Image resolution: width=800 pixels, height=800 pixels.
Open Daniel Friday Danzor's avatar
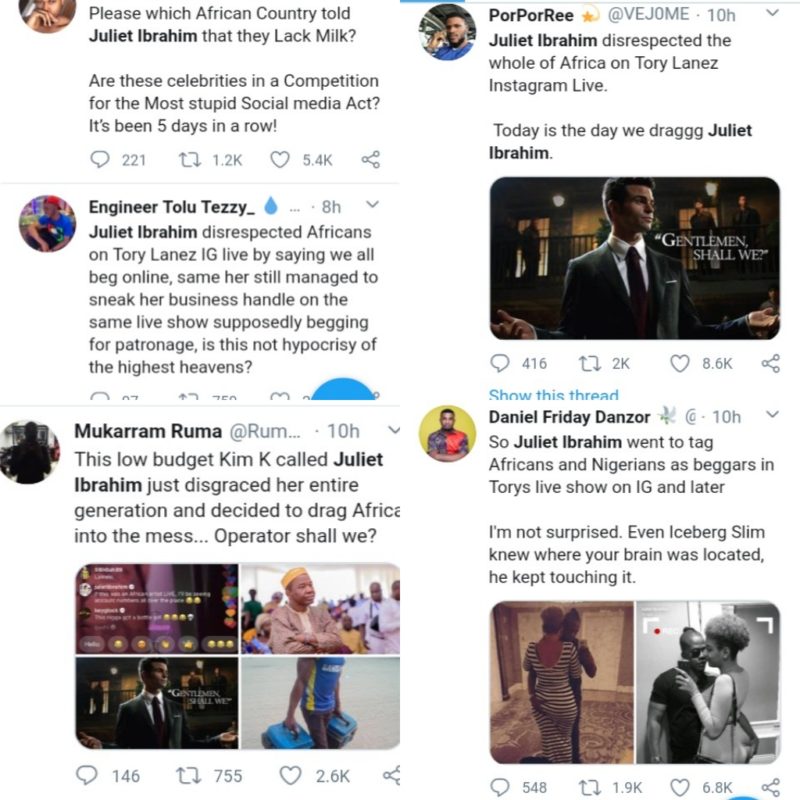[447, 433]
